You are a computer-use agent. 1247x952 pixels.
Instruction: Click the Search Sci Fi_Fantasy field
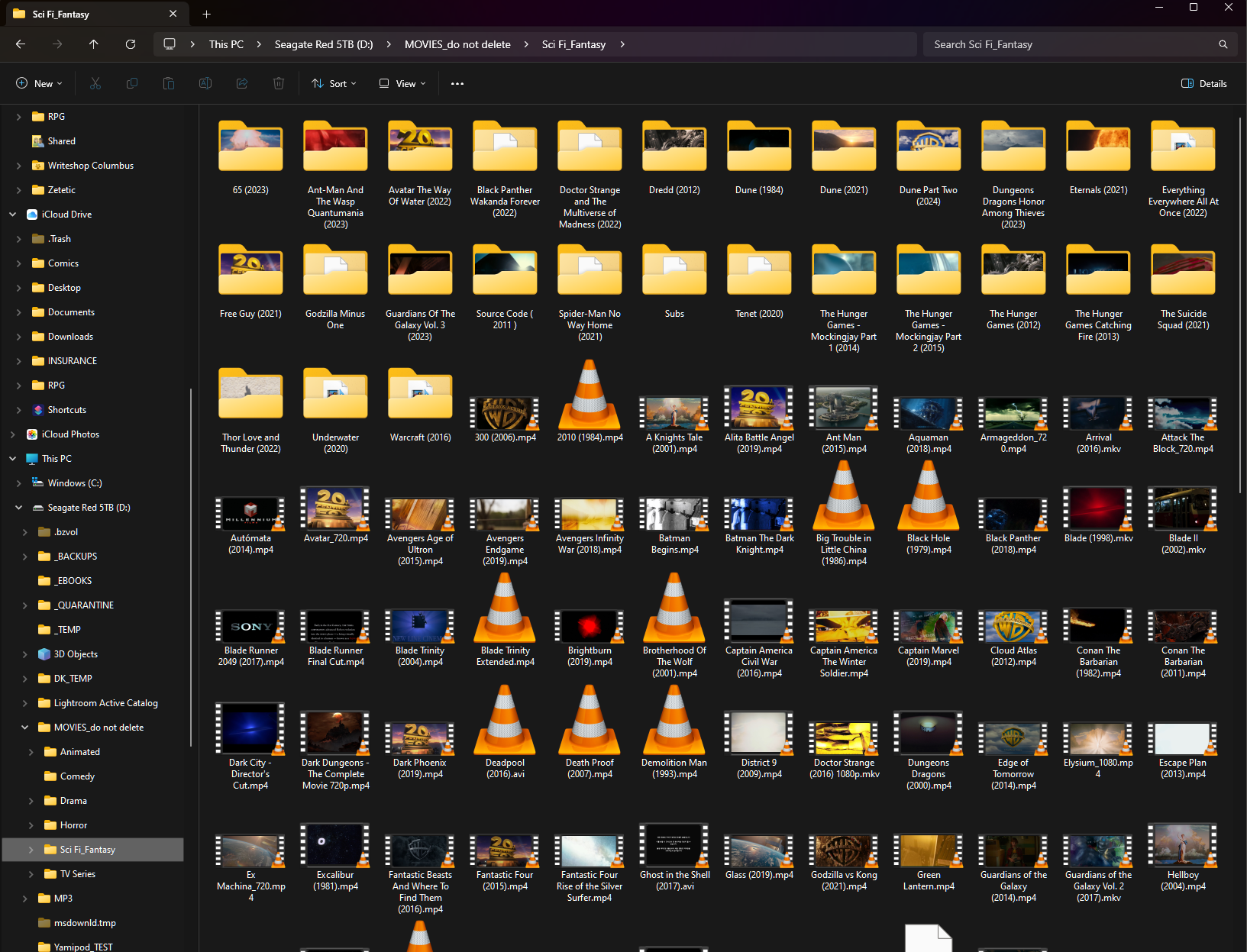tap(1069, 44)
